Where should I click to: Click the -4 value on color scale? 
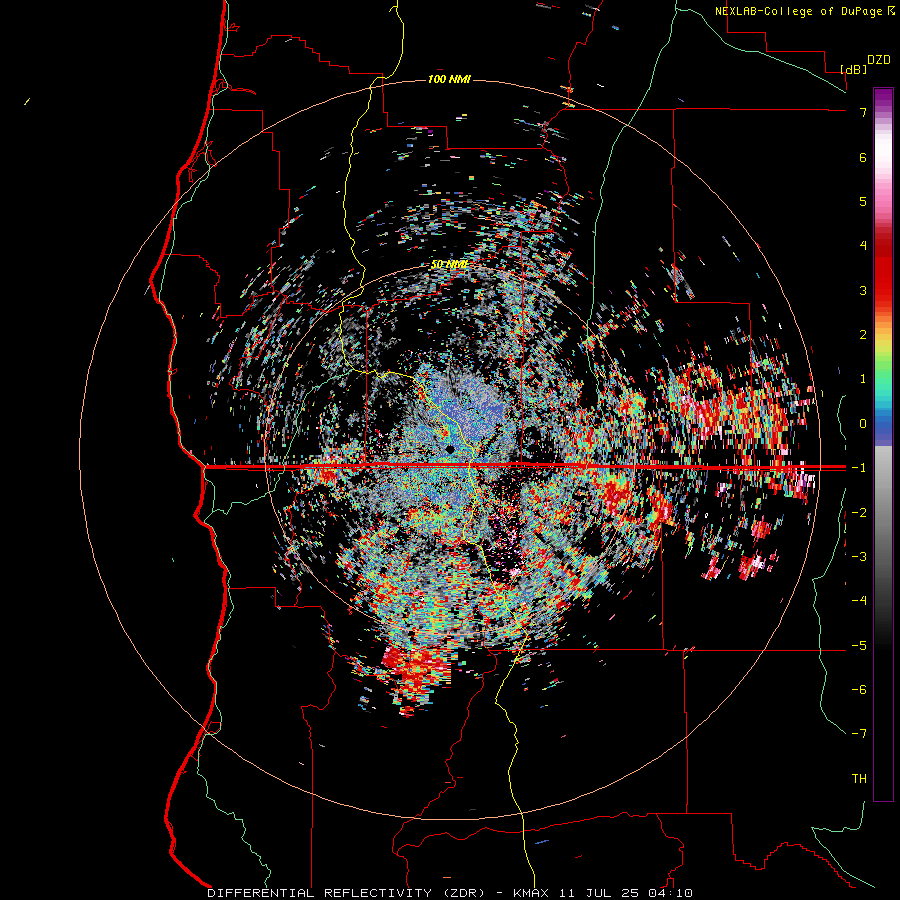[x=859, y=601]
